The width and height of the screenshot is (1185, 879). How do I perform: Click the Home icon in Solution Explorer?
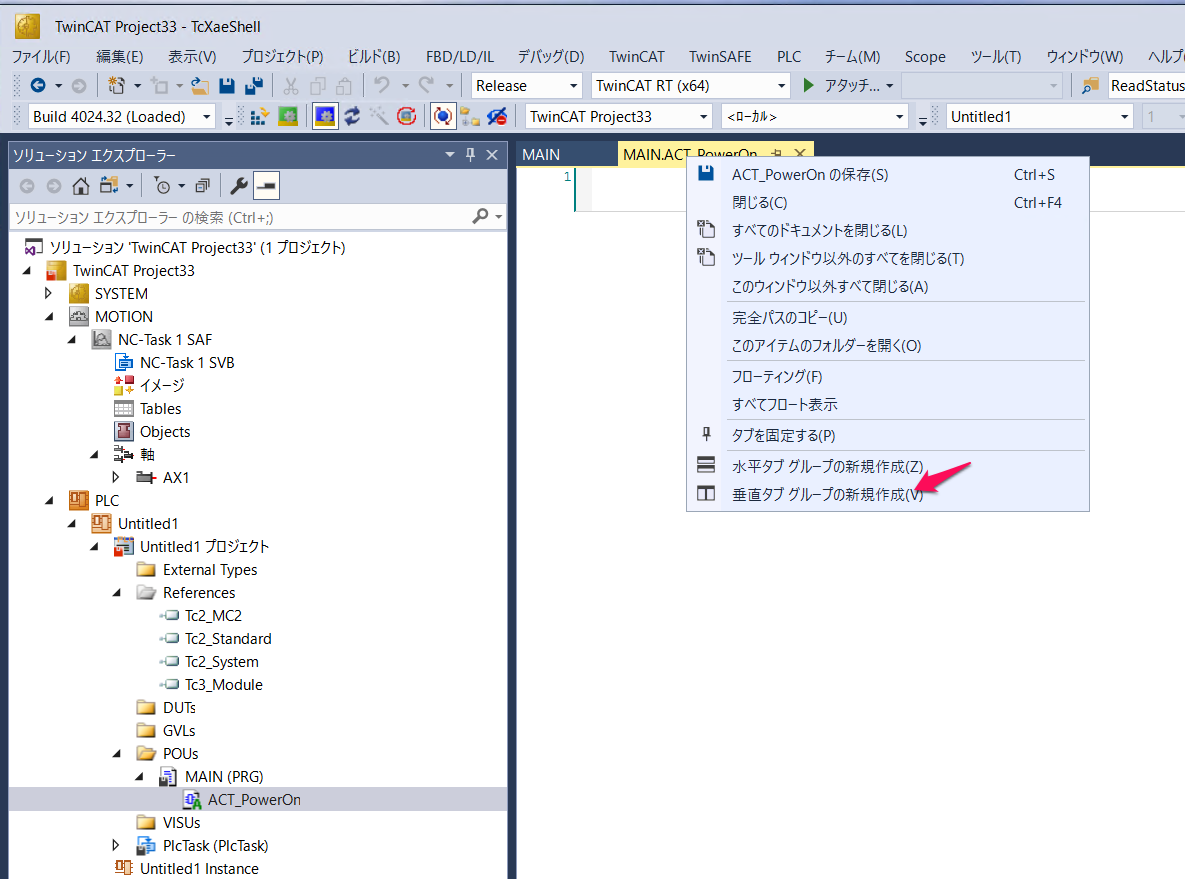(81, 186)
